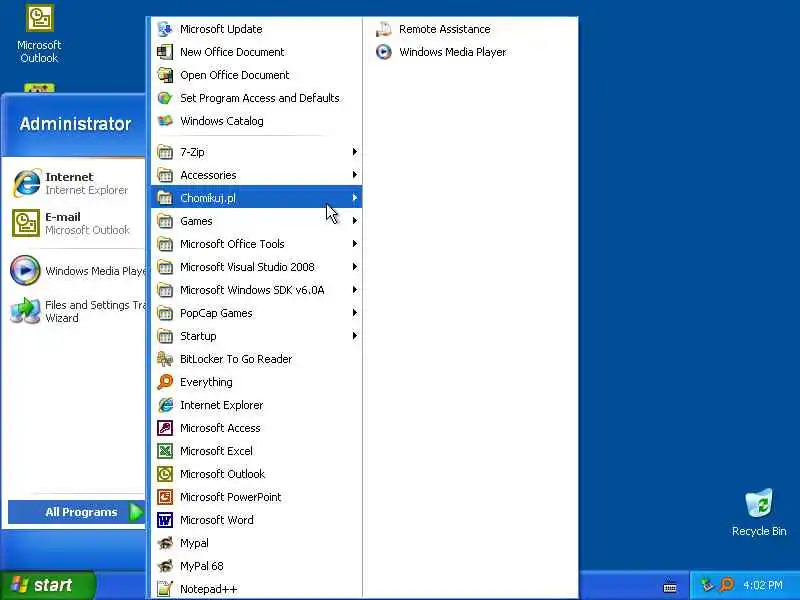The image size is (800, 600).
Task: Open Windows Media Player from recent programs
Action: pyautogui.click(x=77, y=271)
